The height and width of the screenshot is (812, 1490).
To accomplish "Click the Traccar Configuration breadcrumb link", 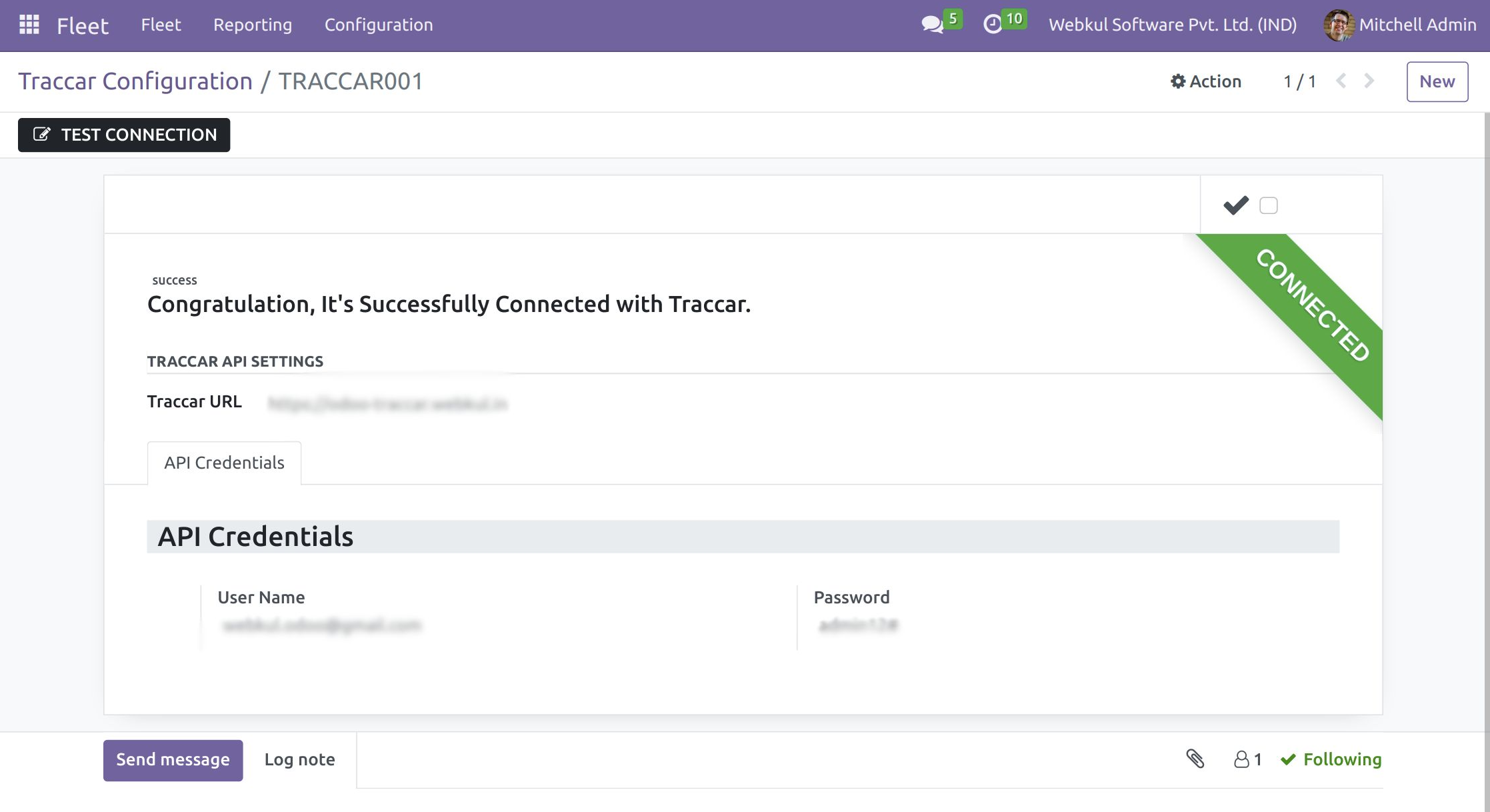I will click(135, 81).
